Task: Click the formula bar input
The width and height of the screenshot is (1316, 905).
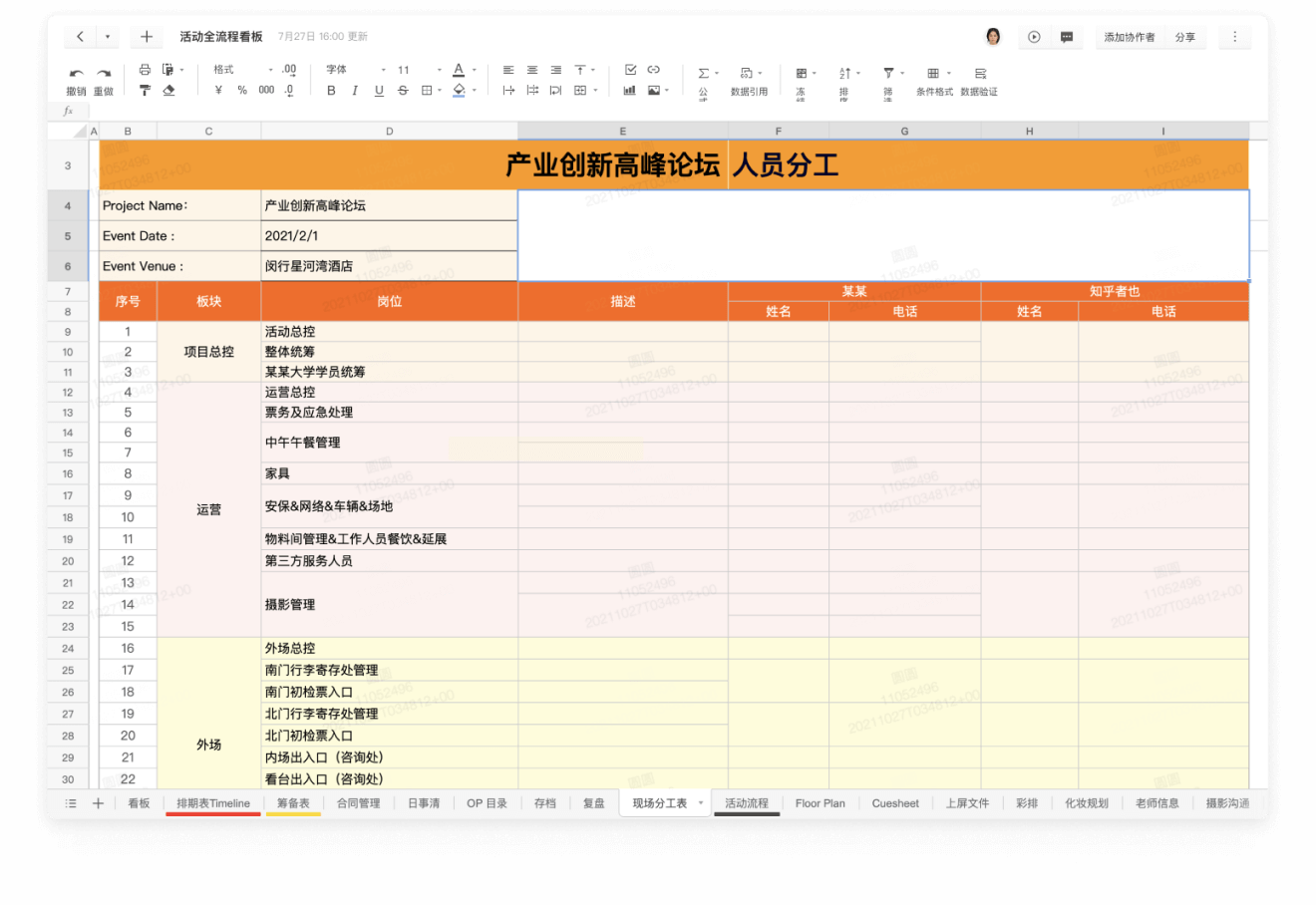Action: [x=678, y=112]
